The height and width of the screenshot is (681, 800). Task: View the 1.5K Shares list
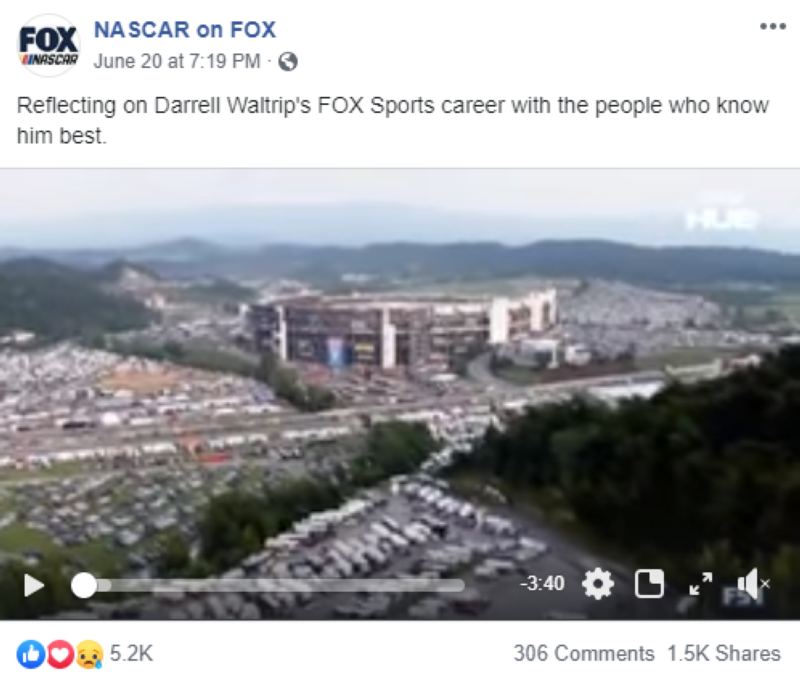click(724, 653)
